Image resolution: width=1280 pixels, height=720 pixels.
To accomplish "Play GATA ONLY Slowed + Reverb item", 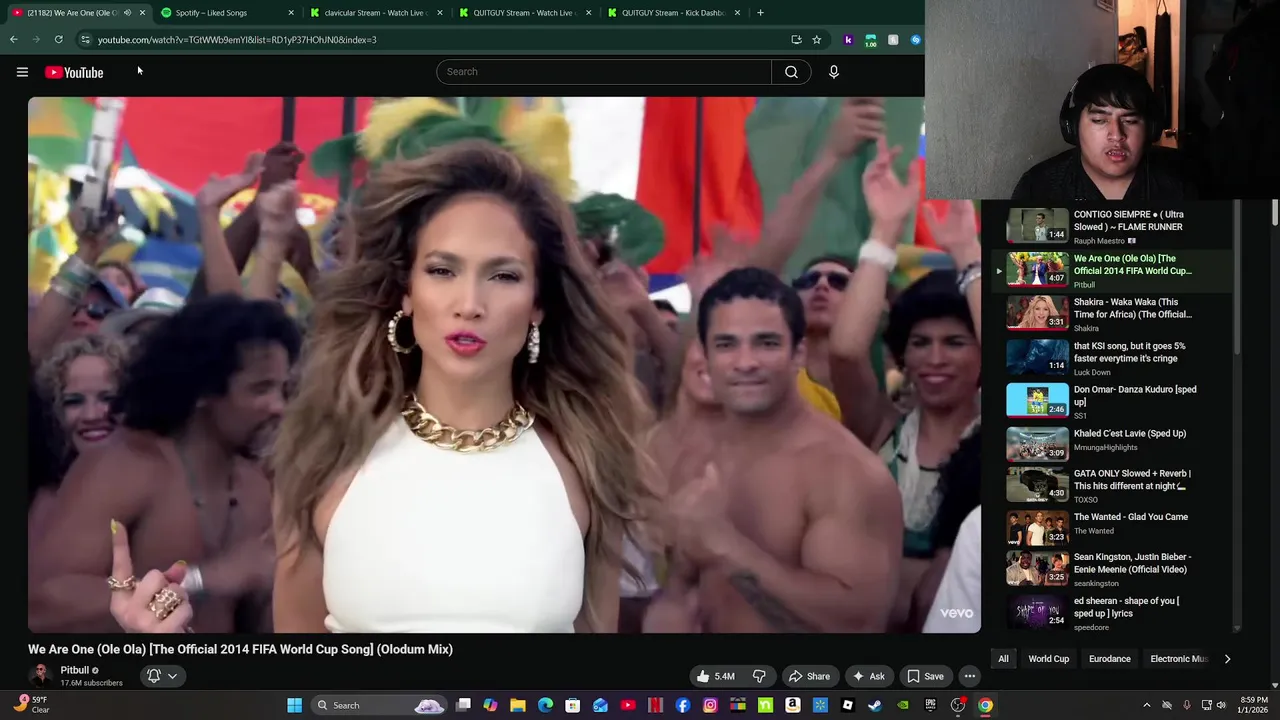I will (x=1112, y=485).
